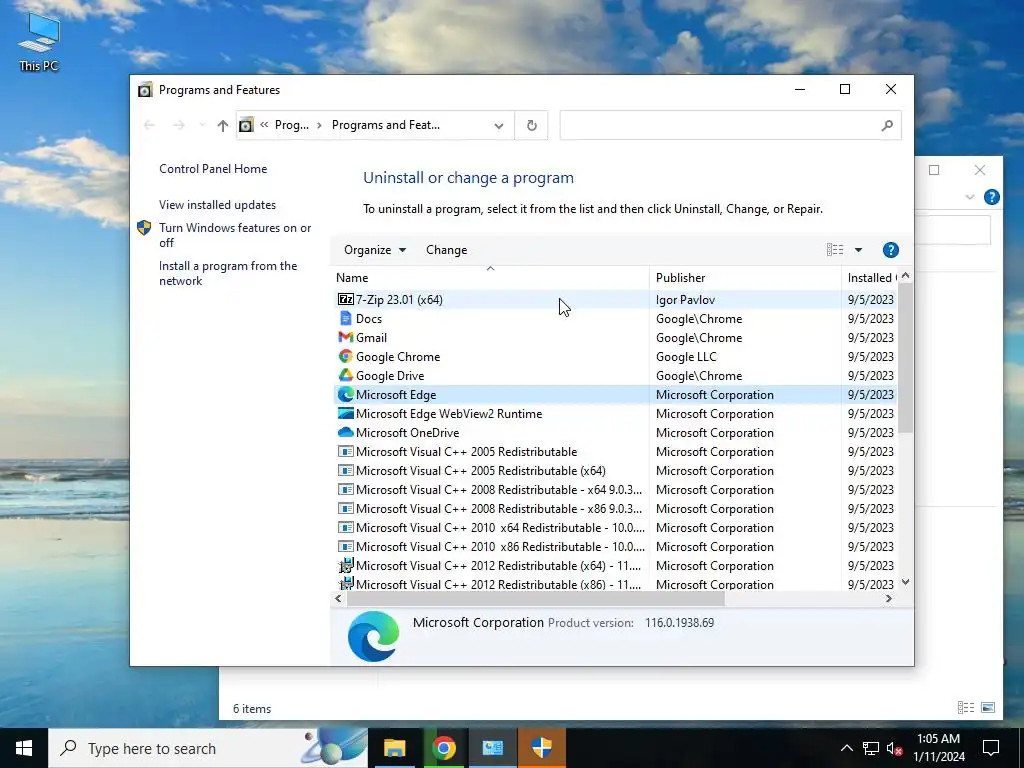Click the Edge WebView2 Runtime icon

click(x=345, y=413)
